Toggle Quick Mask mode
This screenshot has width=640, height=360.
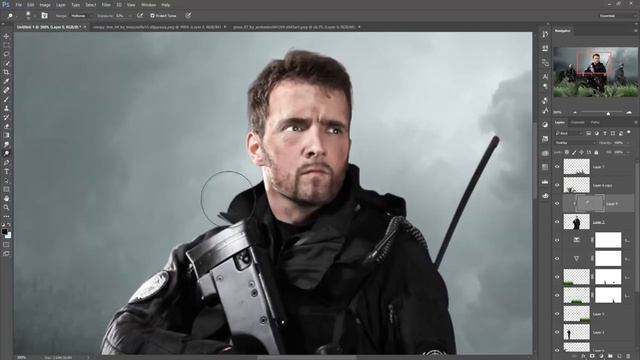(6, 245)
